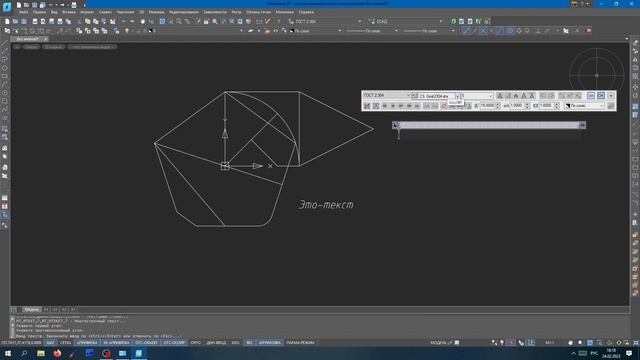Click the width factor field showing 1.0000
This screenshot has height=360, width=640.
point(516,106)
